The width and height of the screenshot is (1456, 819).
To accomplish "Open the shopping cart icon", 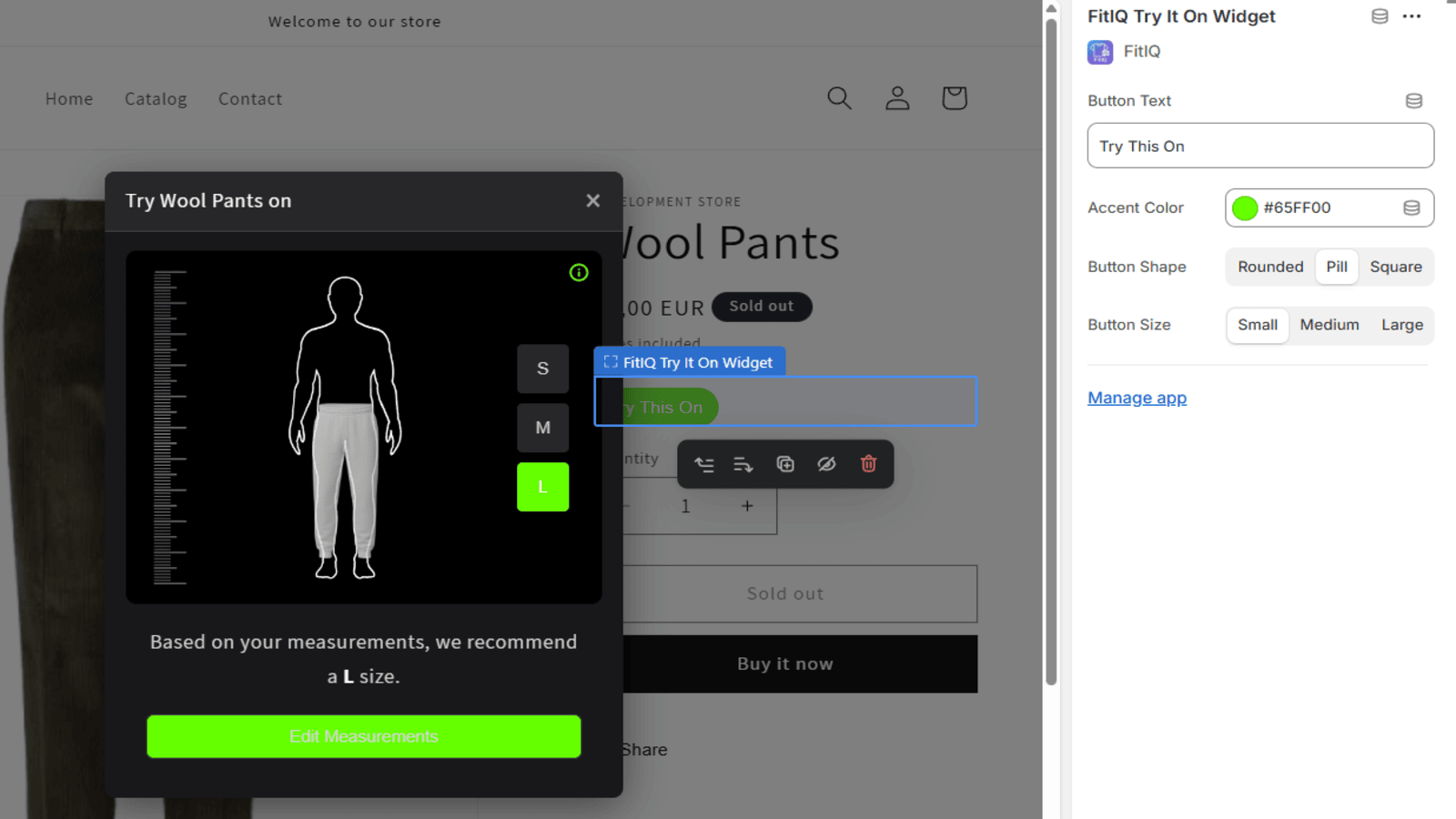I will coord(954,98).
